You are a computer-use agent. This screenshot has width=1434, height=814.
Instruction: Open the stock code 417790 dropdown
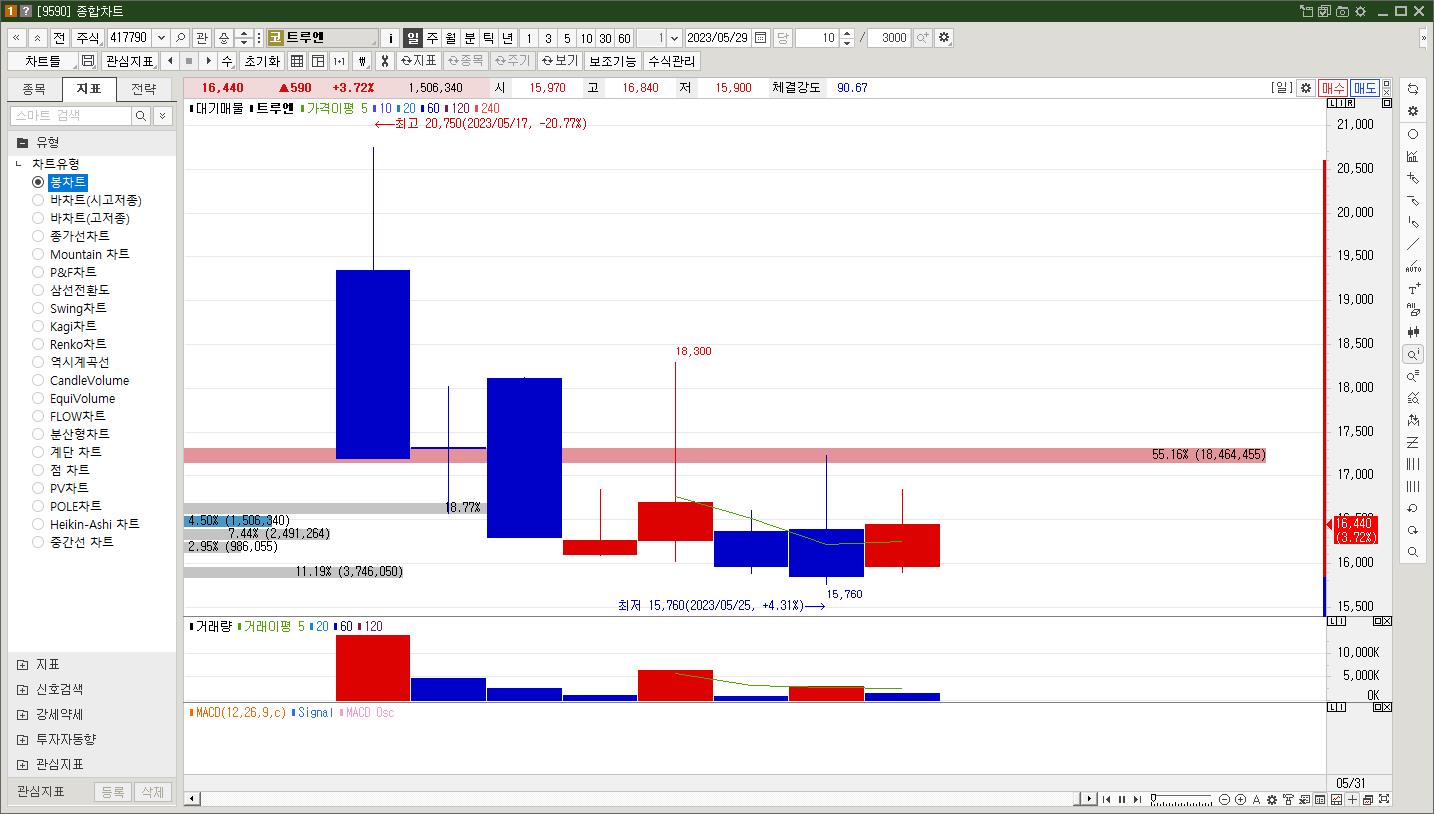pyautogui.click(x=161, y=38)
